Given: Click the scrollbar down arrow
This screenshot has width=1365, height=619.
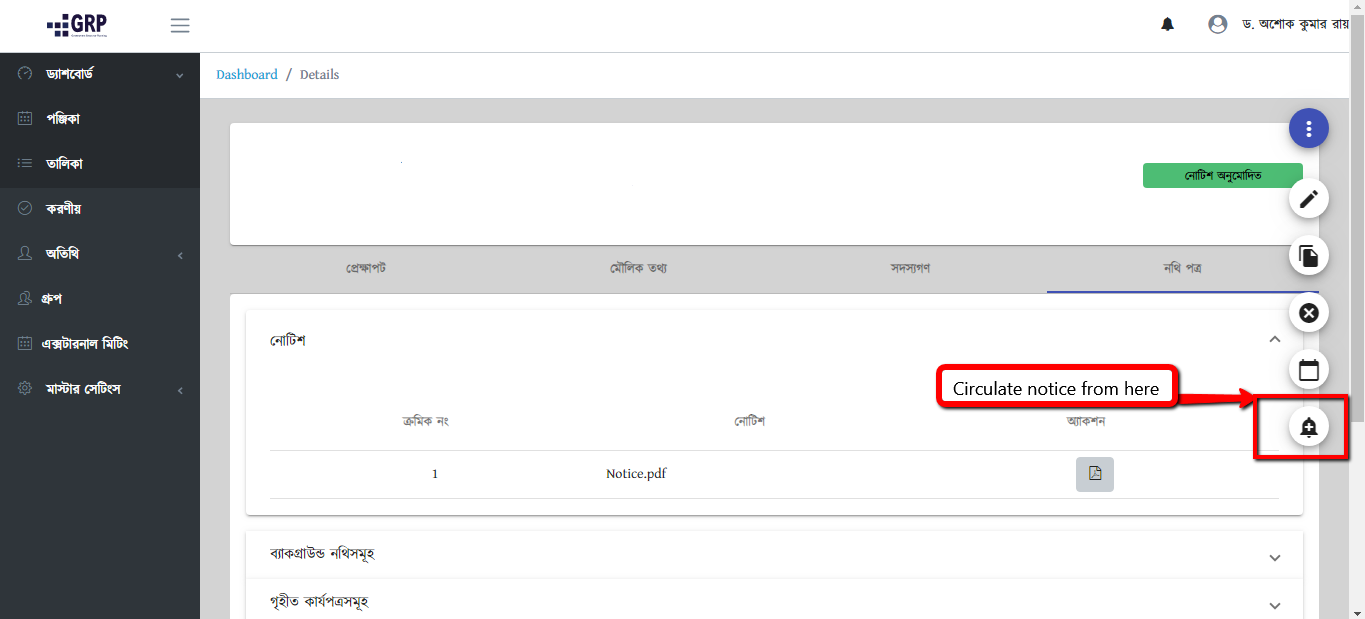Looking at the screenshot, I should point(1356,611).
